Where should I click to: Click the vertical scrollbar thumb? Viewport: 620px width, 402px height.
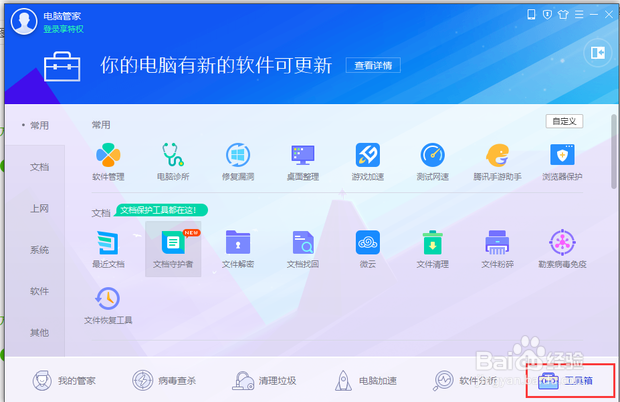point(614,152)
